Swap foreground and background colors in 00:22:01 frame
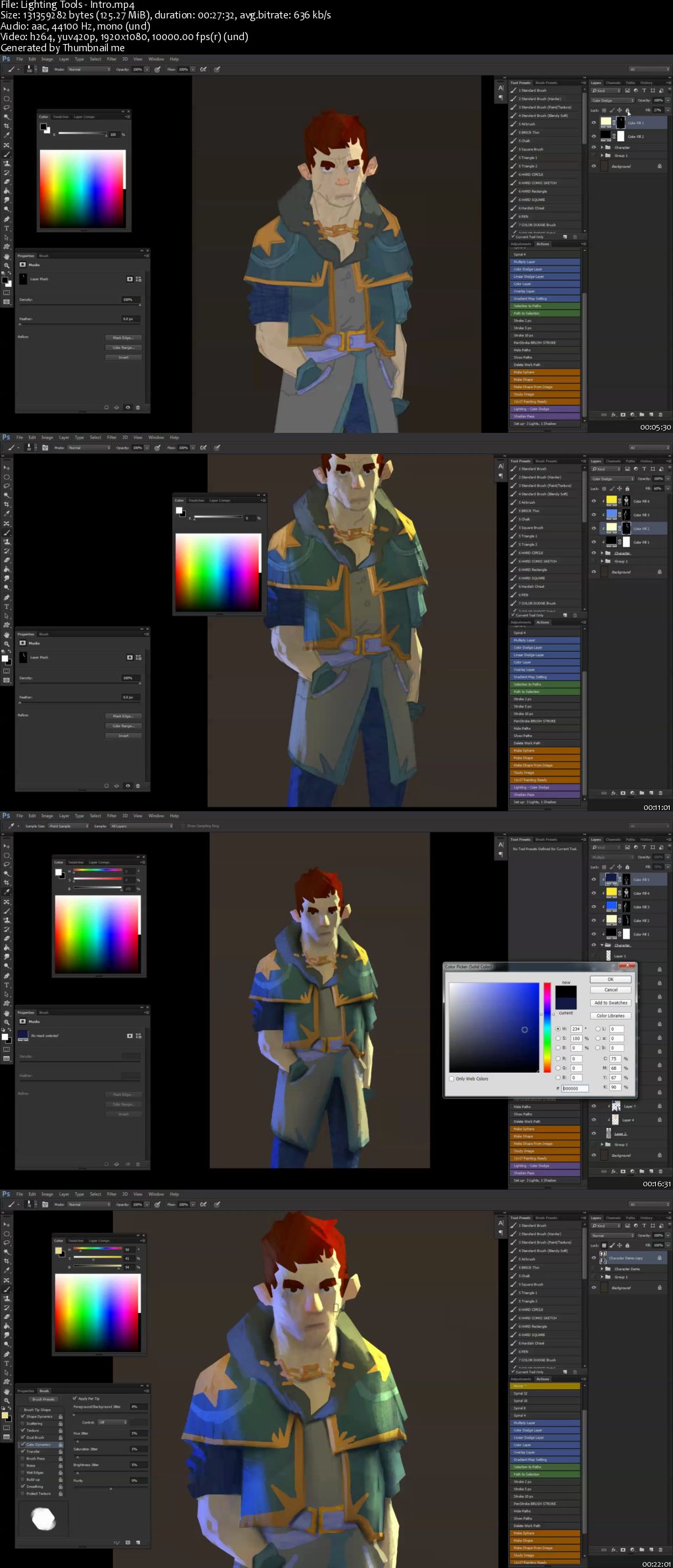The width and height of the screenshot is (673, 1568). click(x=9, y=1409)
